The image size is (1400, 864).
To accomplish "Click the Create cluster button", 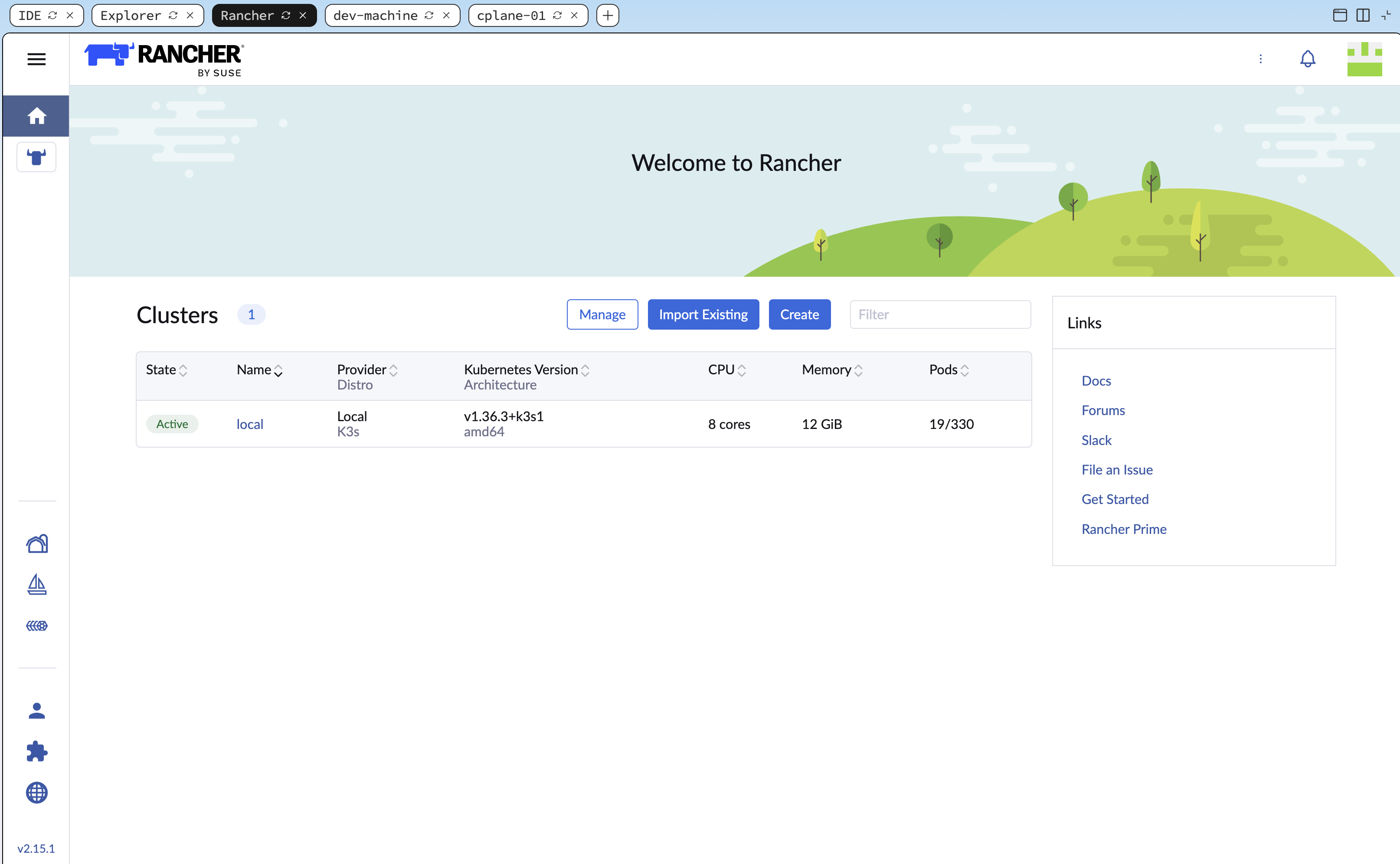I will pos(799,314).
